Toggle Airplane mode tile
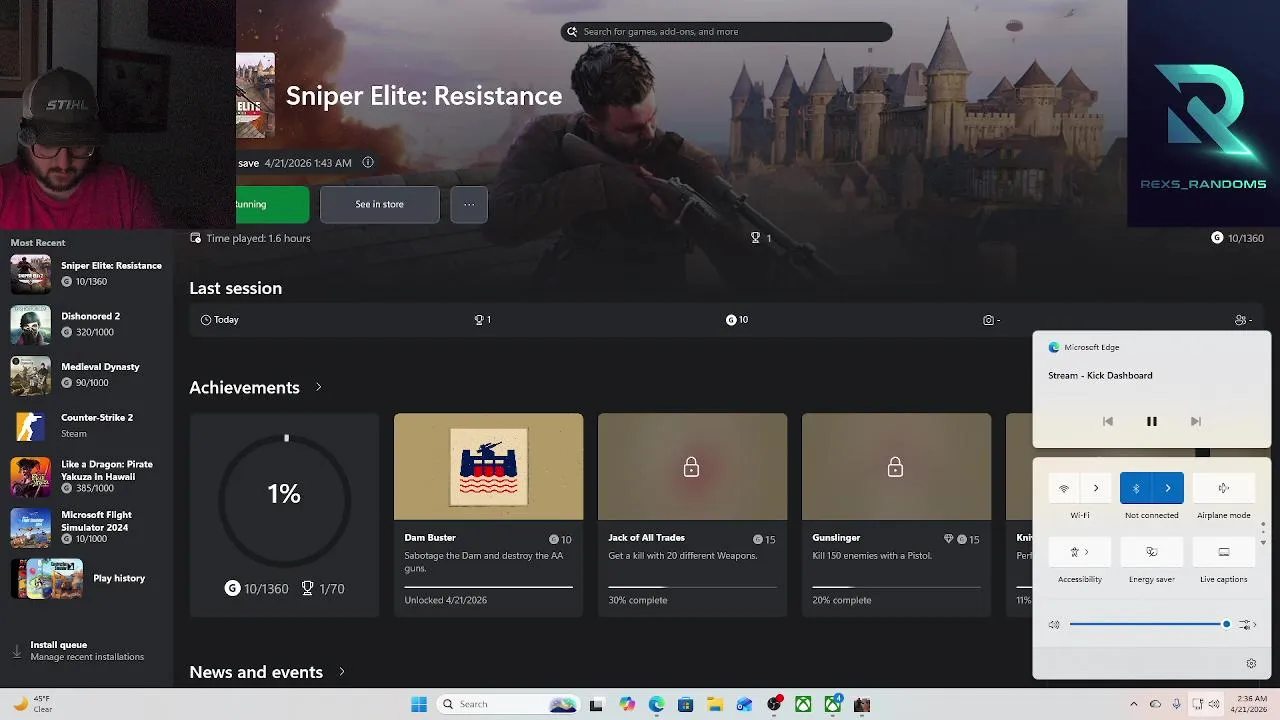 1223,488
